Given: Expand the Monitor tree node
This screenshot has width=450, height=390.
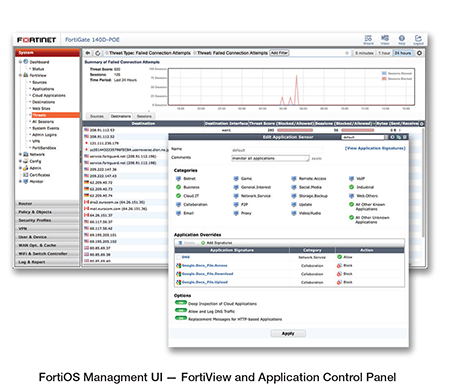Looking at the screenshot, I should 20,181.
